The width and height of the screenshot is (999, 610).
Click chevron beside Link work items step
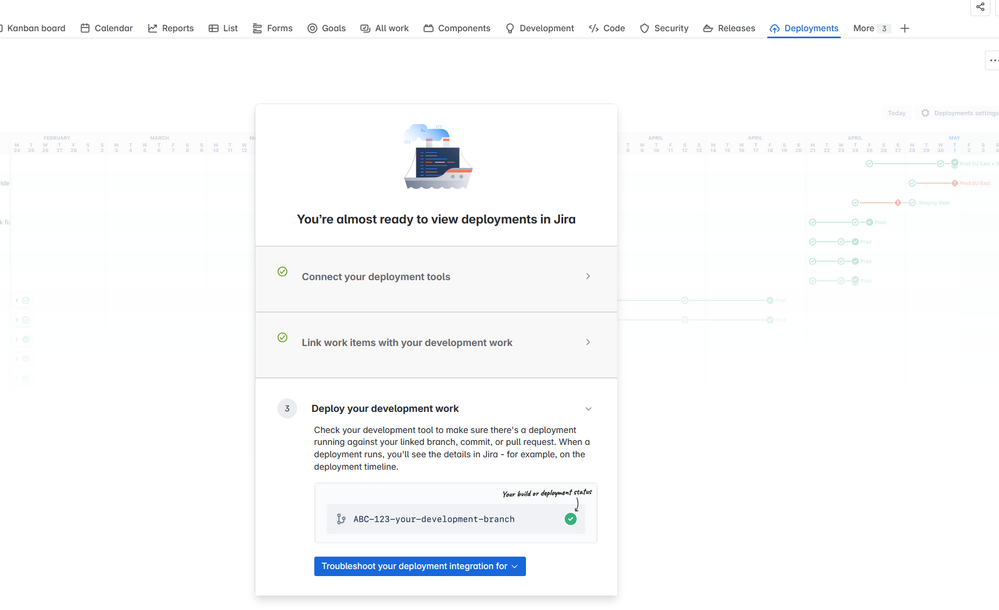click(588, 342)
